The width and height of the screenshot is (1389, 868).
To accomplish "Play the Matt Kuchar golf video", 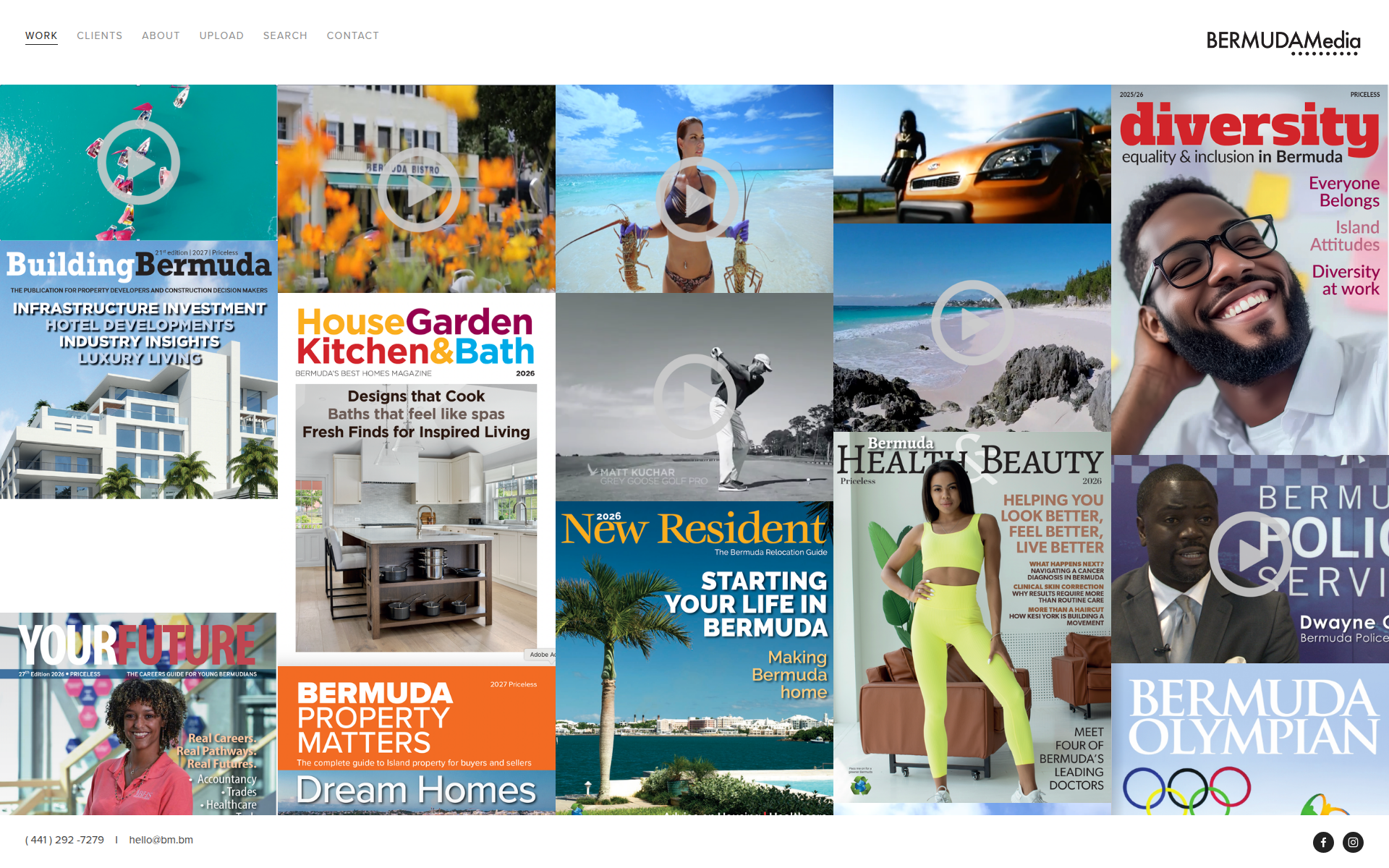I will [694, 396].
